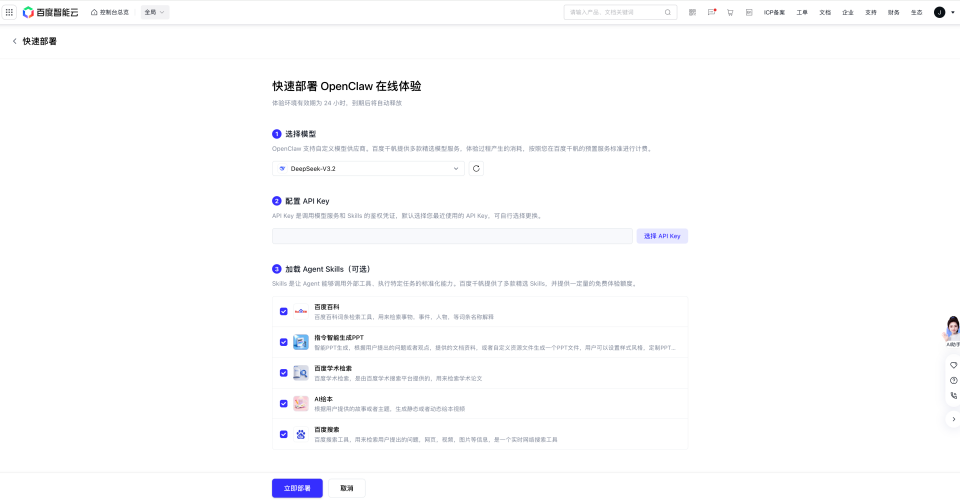This screenshot has width=960, height=500.
Task: Click the 百度学术检索 skill icon
Action: point(301,373)
